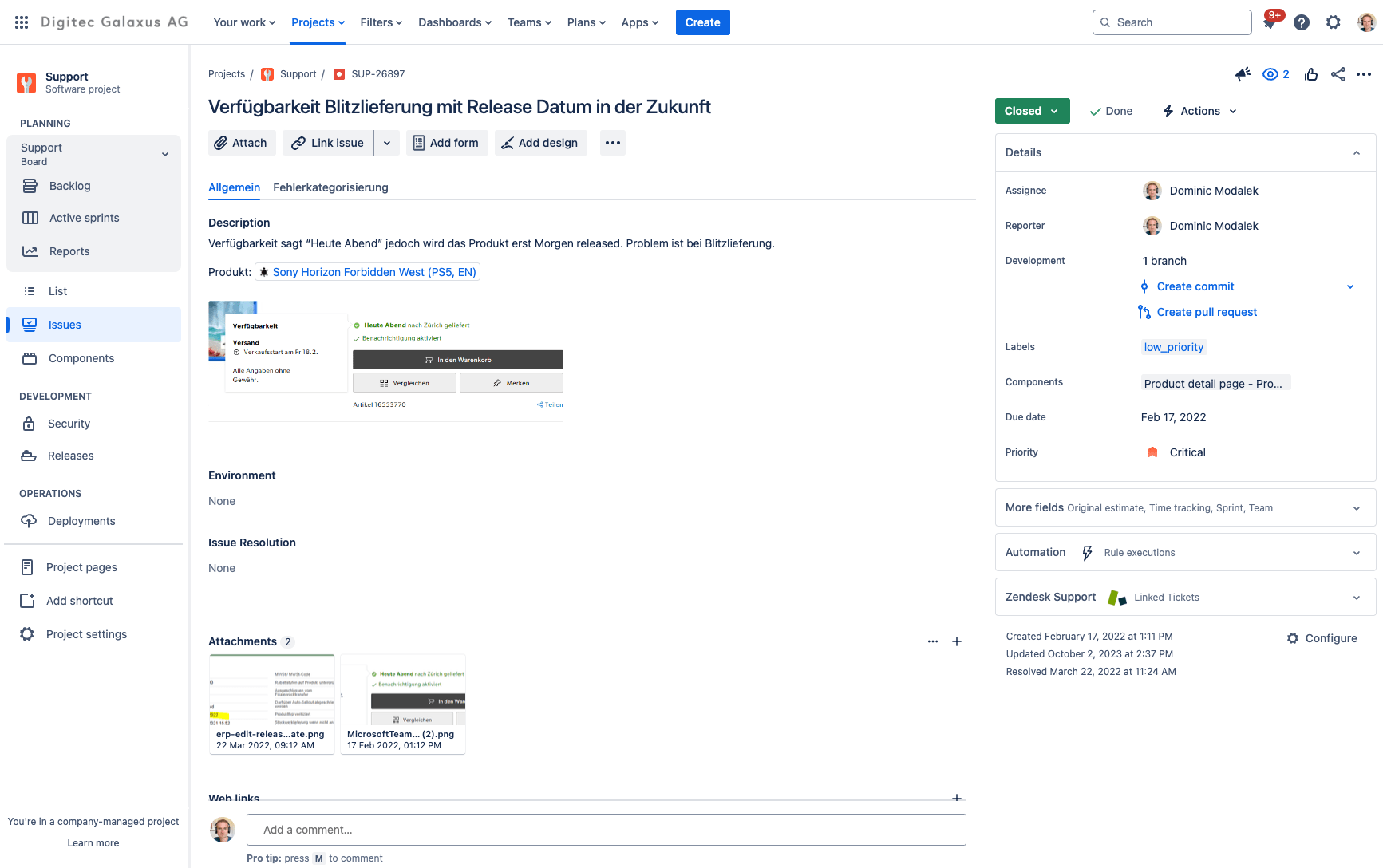
Task: Open the app switcher grid icon
Action: click(x=22, y=22)
